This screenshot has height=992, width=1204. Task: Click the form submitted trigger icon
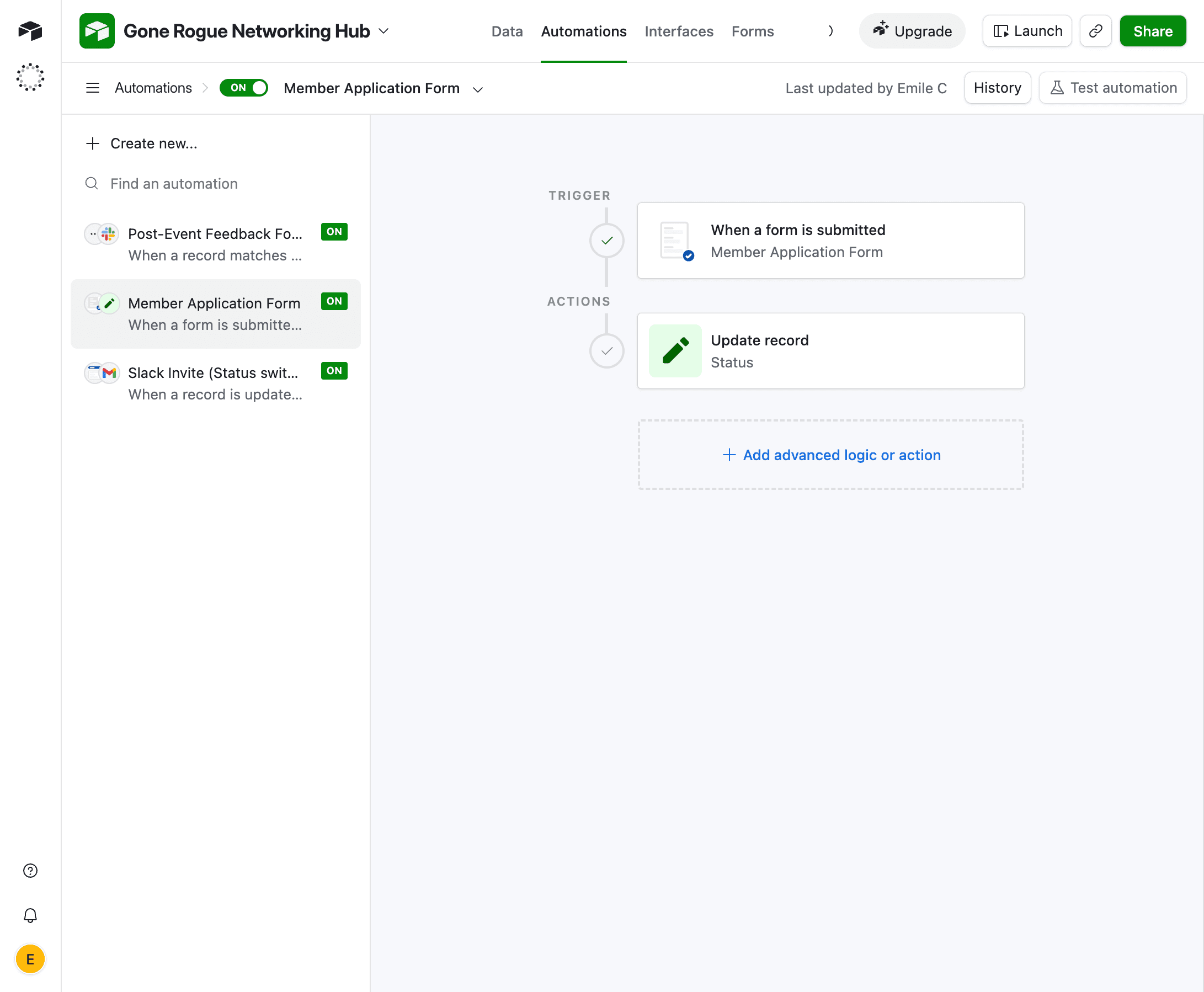(x=675, y=241)
